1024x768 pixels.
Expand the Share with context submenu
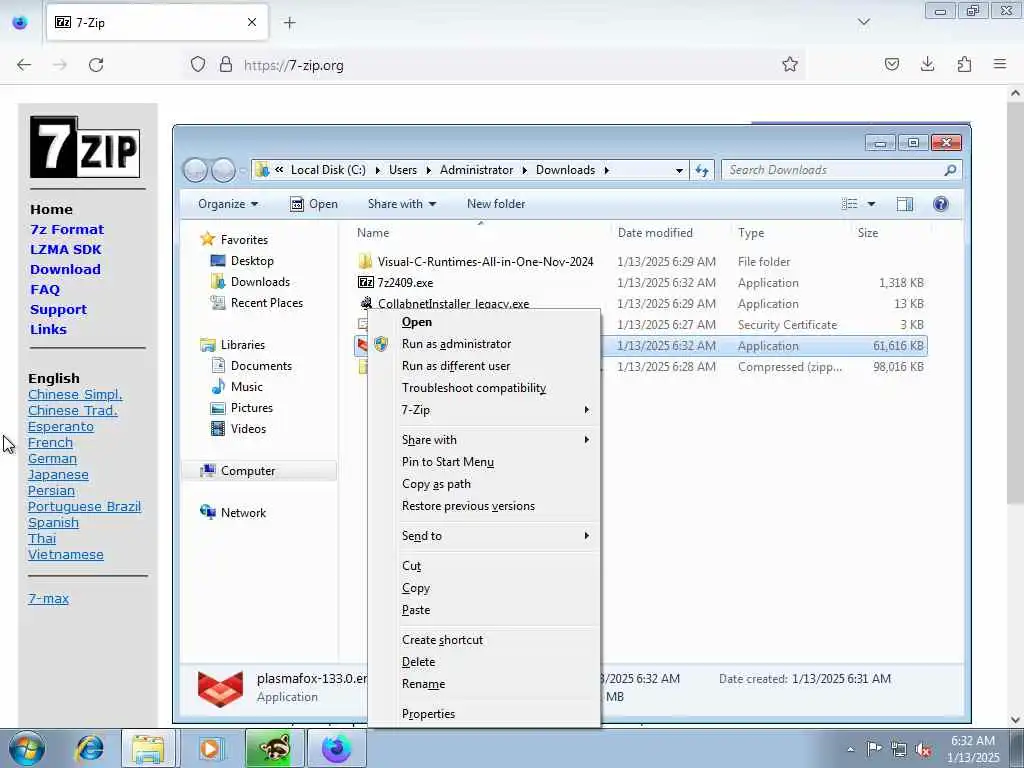(x=483, y=440)
